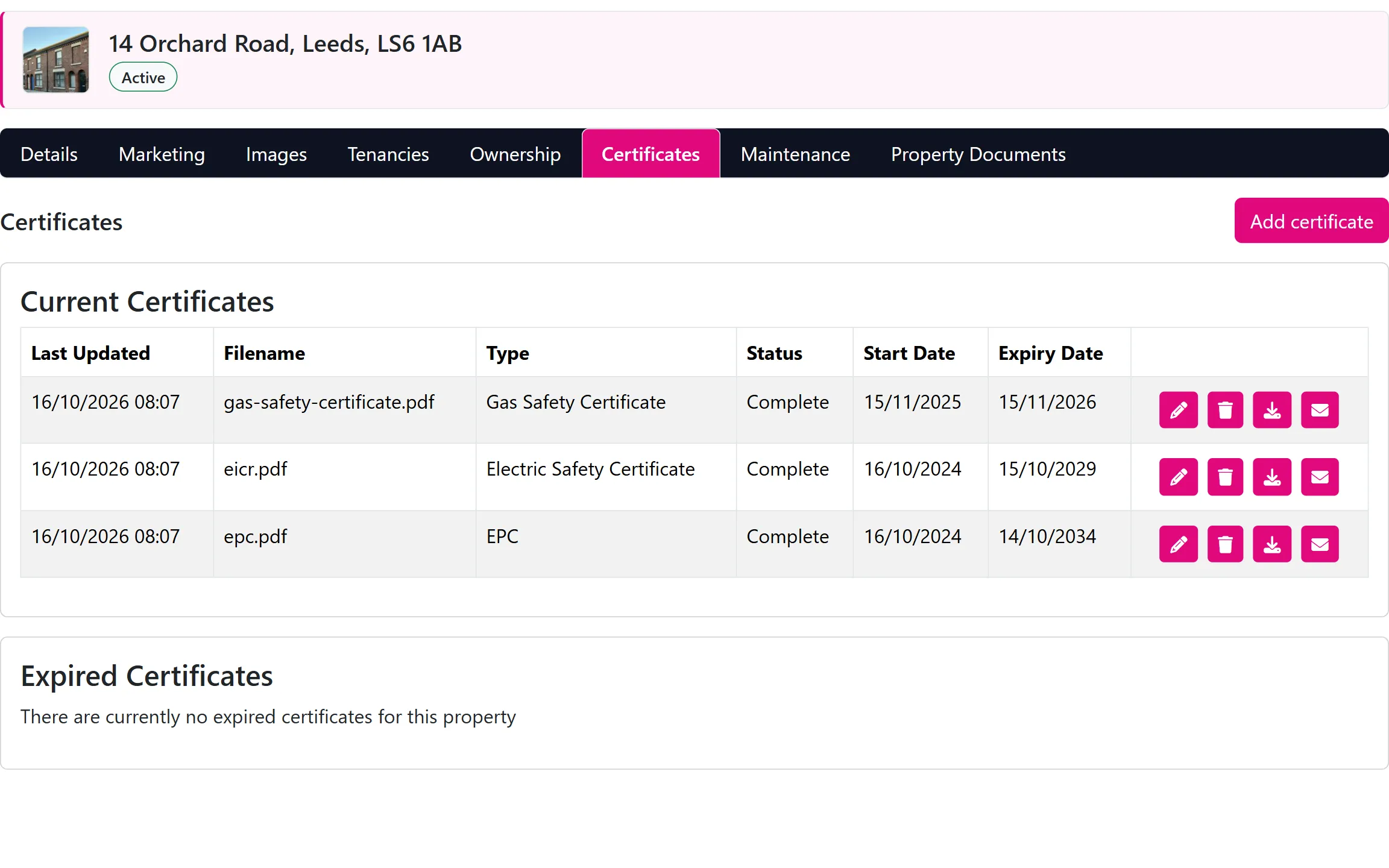
Task: Select the epc.pdf filename cell
Action: point(345,544)
